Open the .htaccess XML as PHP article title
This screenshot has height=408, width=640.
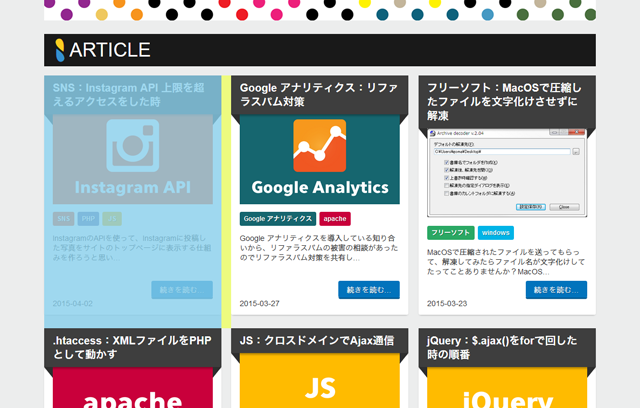click(132, 349)
